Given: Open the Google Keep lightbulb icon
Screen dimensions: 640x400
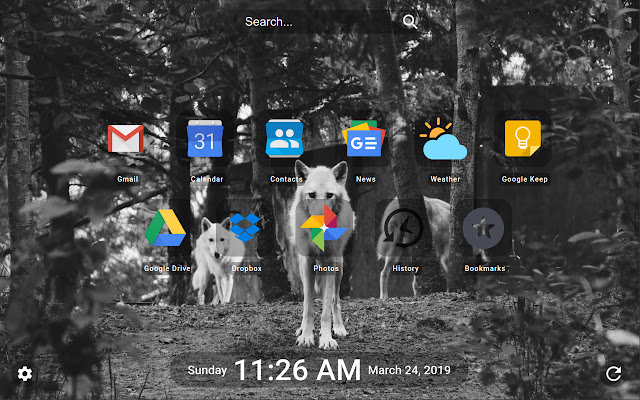Looking at the screenshot, I should point(523,138).
